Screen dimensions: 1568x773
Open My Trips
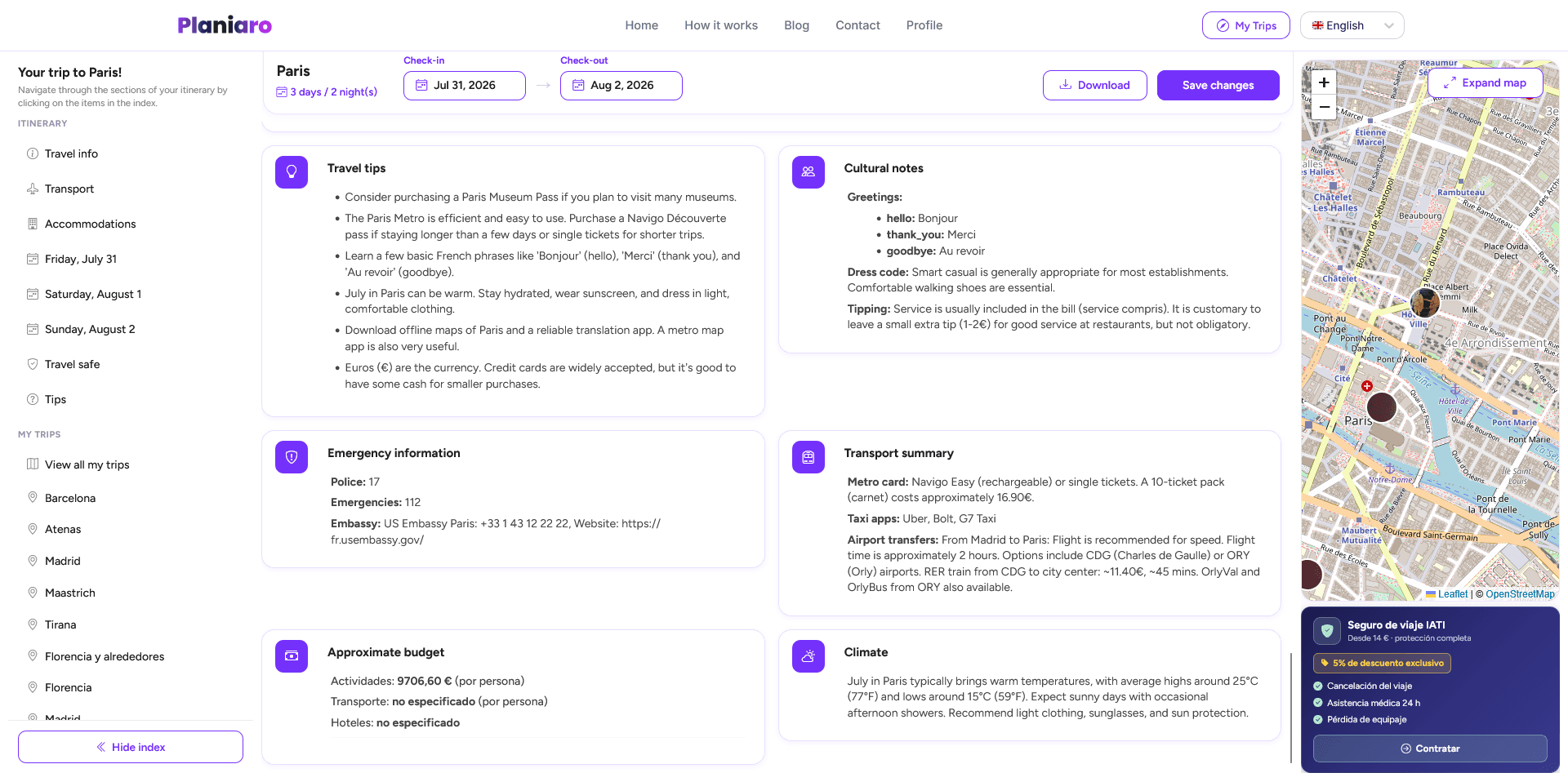click(1246, 25)
